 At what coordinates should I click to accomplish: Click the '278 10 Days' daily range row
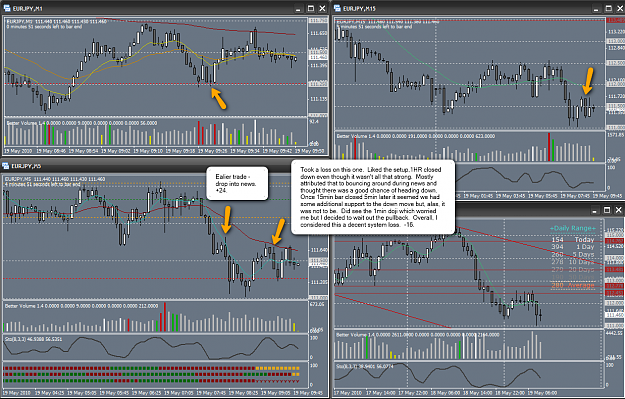click(x=573, y=262)
